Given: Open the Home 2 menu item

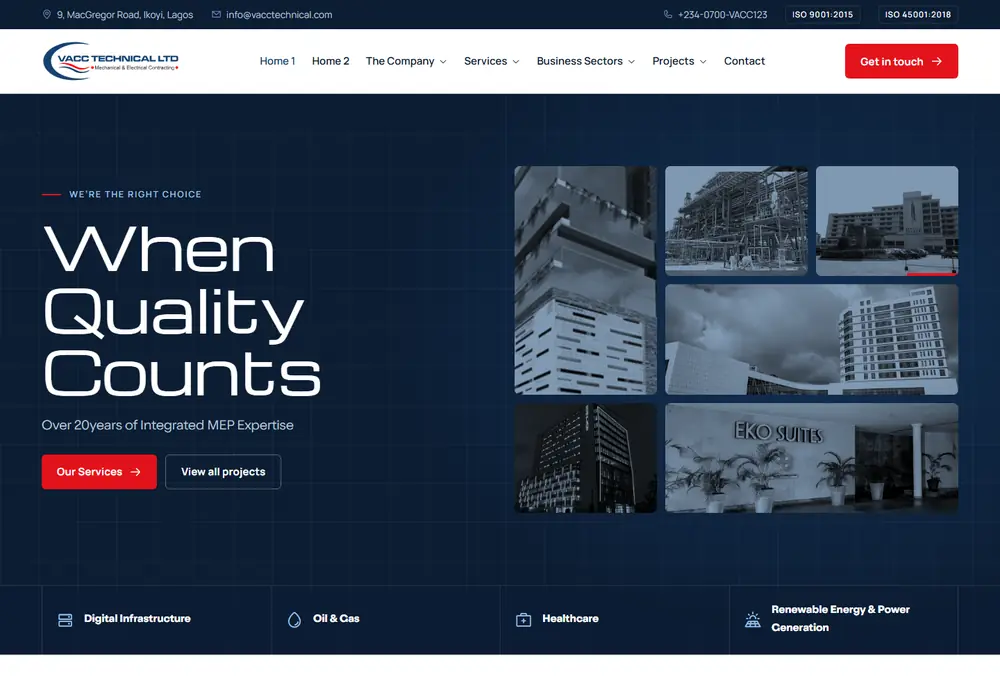Looking at the screenshot, I should pyautogui.click(x=330, y=61).
